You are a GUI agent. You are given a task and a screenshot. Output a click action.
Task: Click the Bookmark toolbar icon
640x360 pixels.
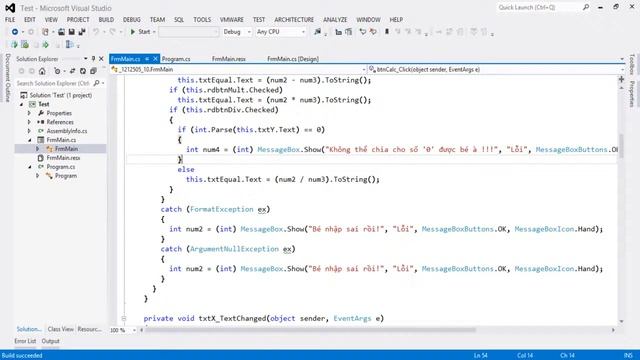click(387, 31)
